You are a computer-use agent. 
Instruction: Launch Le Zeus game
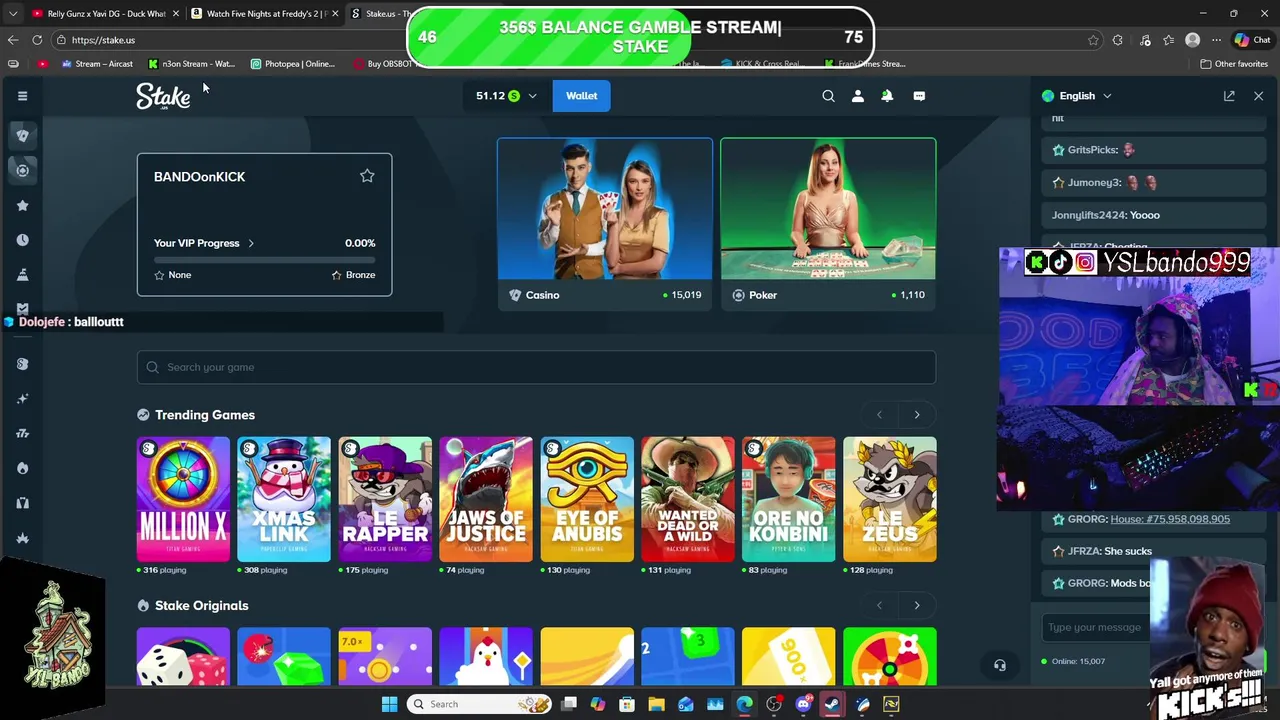point(890,499)
